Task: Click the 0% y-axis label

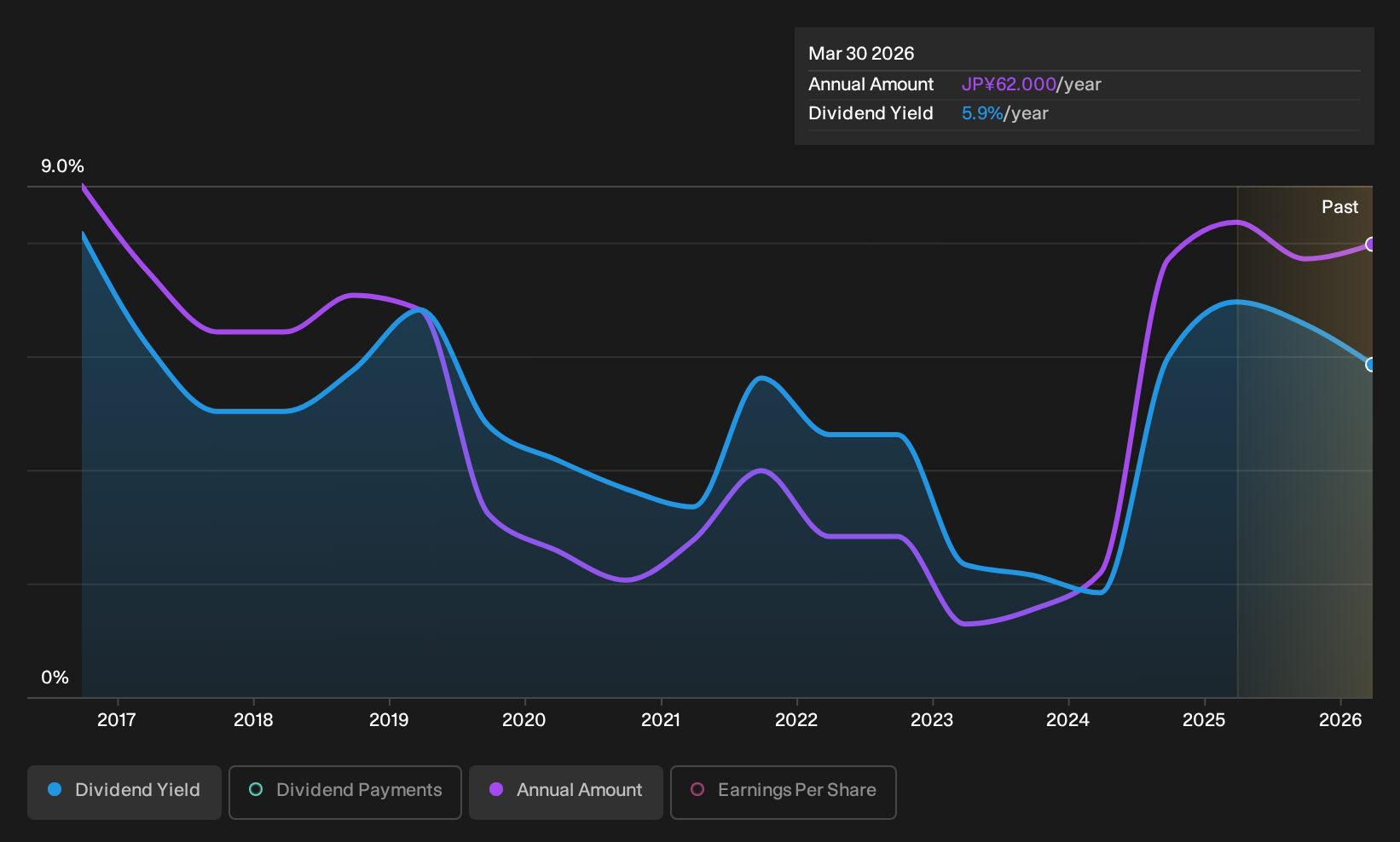Action: click(x=55, y=678)
